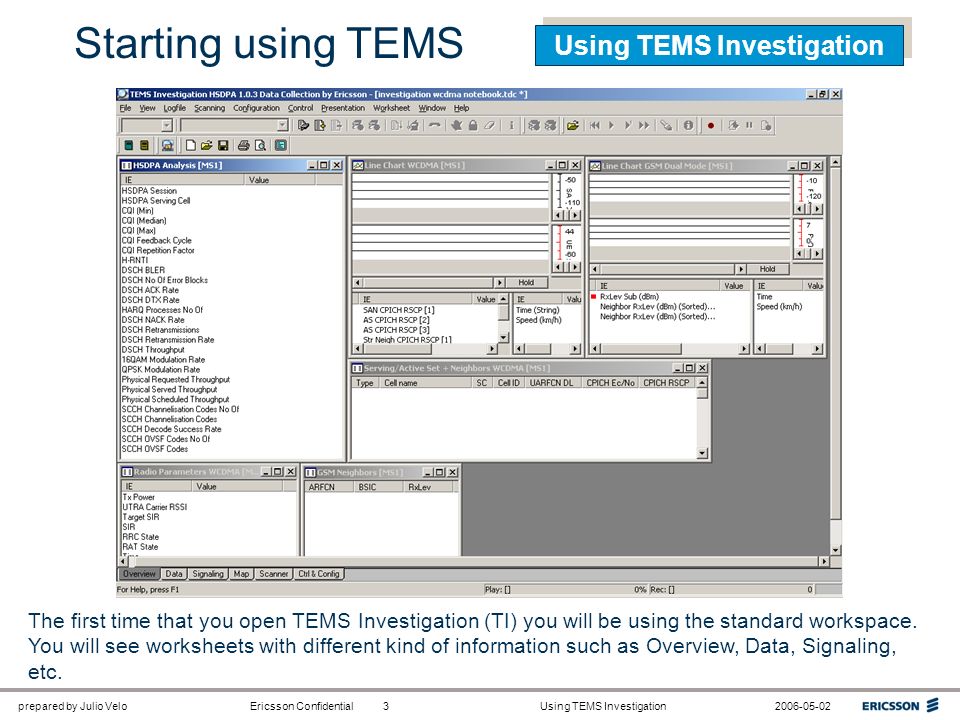960x720 pixels.
Task: Click Hold button in Line Chart WCDMA window
Action: coord(526,282)
